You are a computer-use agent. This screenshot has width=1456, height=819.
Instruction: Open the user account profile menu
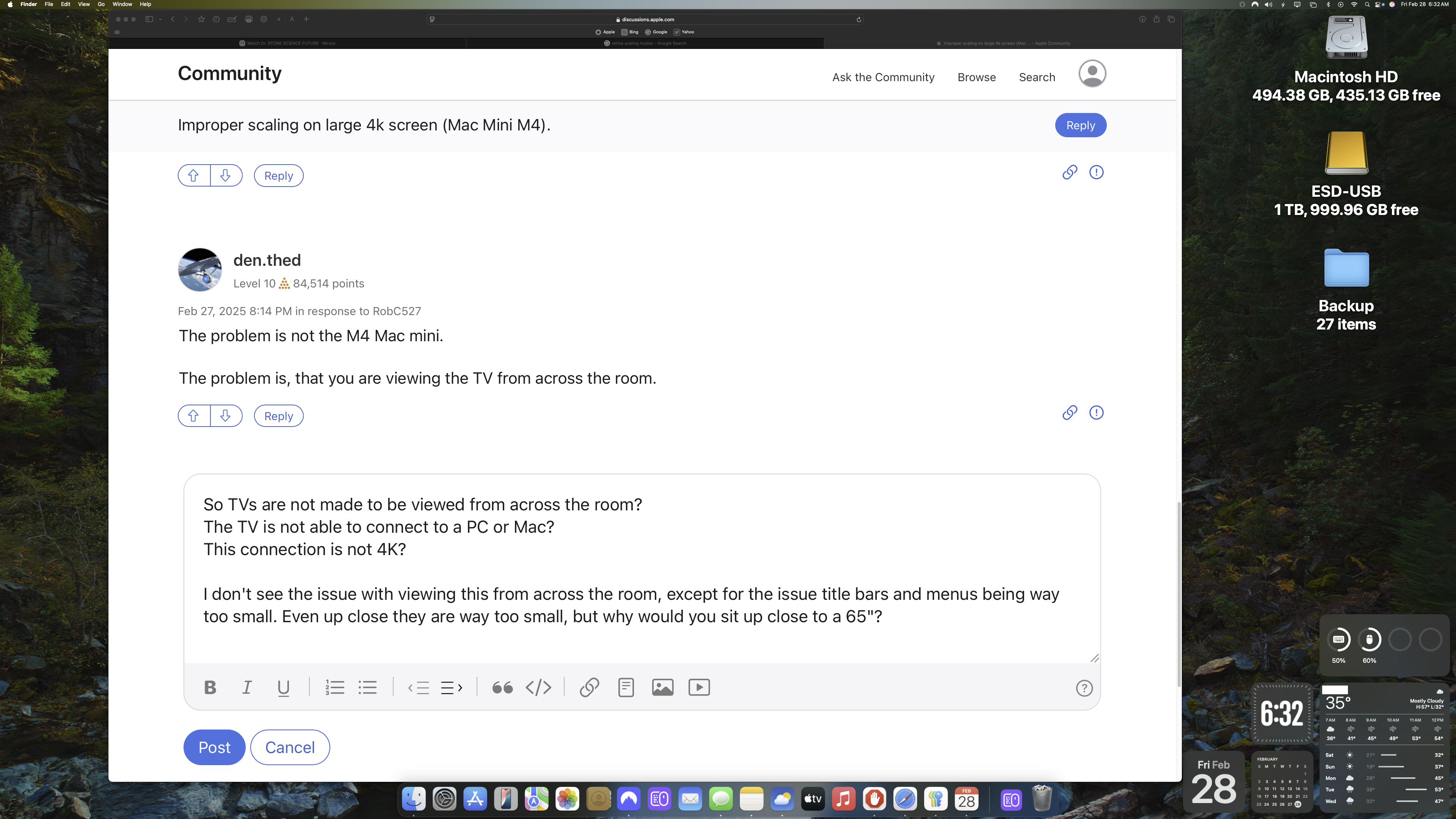1092,74
